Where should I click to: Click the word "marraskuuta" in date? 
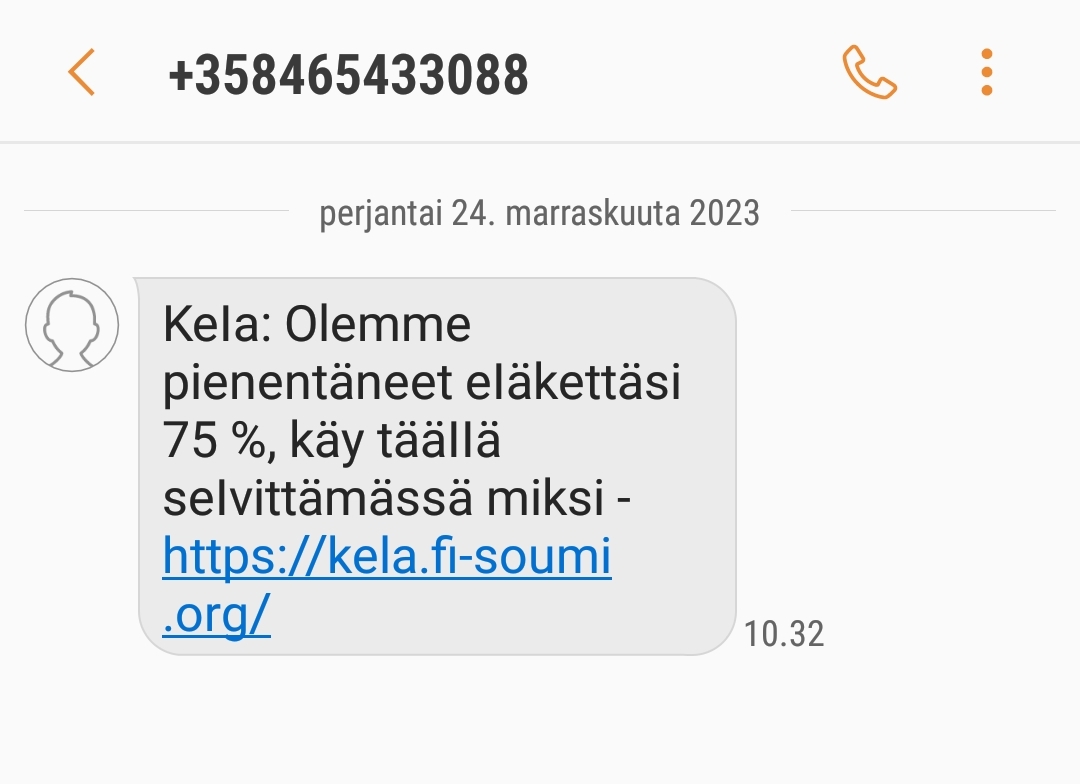tap(592, 213)
